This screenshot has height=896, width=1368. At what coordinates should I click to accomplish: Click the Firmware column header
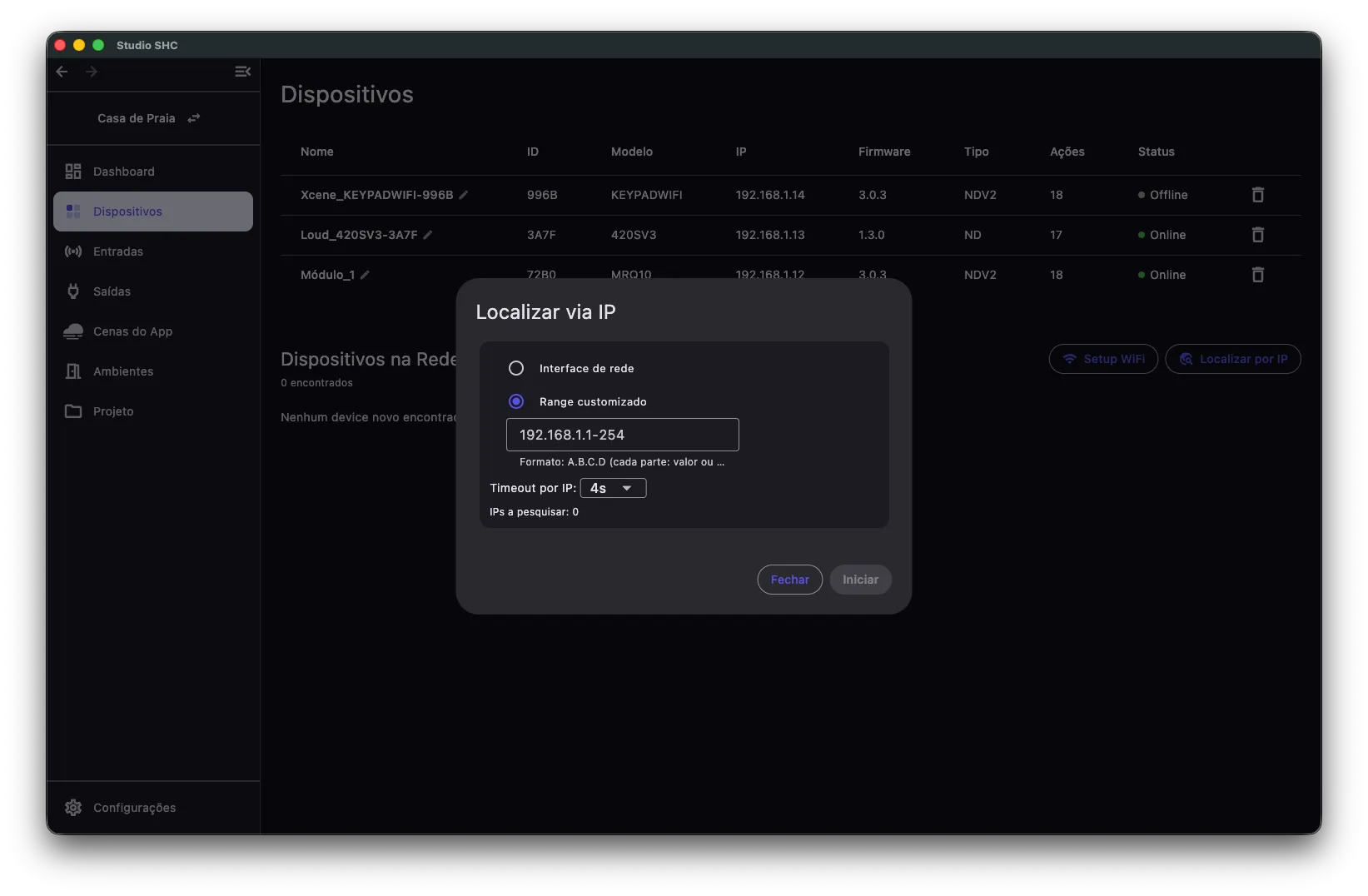pos(884,152)
